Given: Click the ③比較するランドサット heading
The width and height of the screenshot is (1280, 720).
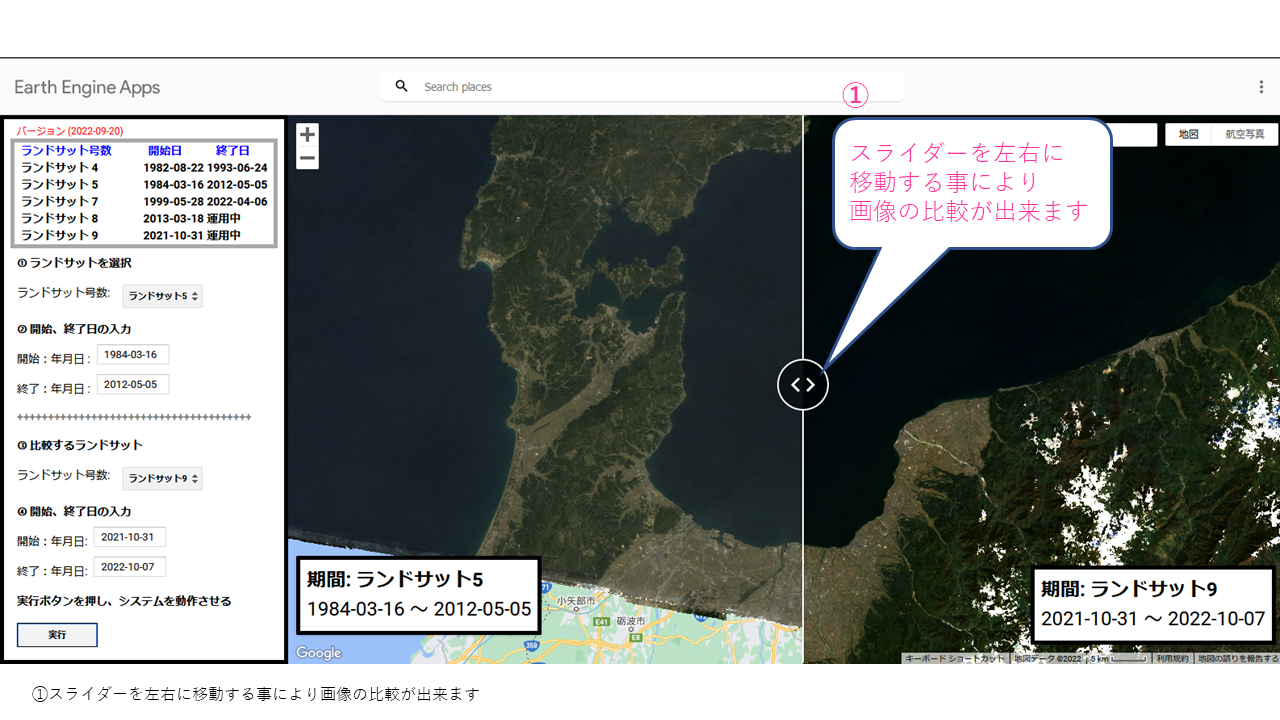Looking at the screenshot, I should 80,445.
